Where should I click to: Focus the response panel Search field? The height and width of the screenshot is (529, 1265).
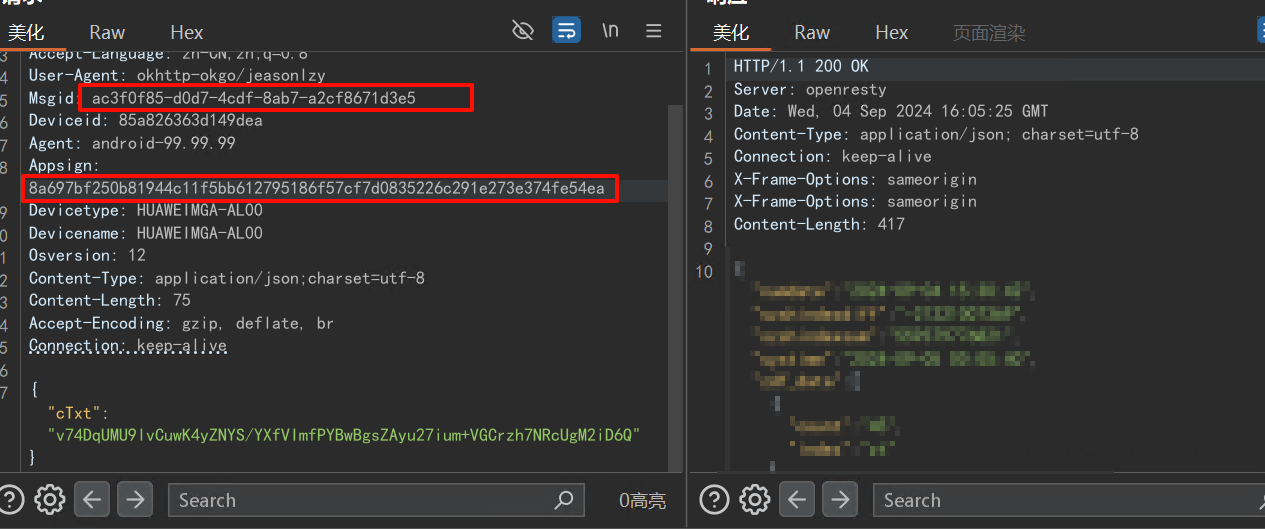click(1060, 499)
